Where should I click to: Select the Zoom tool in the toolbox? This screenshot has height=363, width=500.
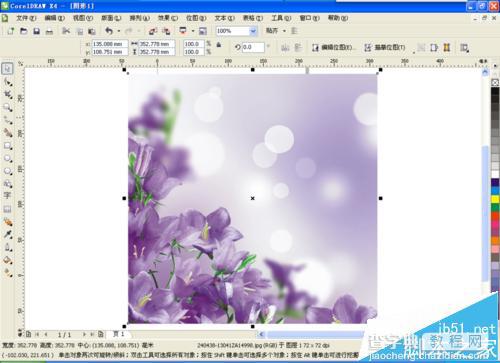pos(8,107)
